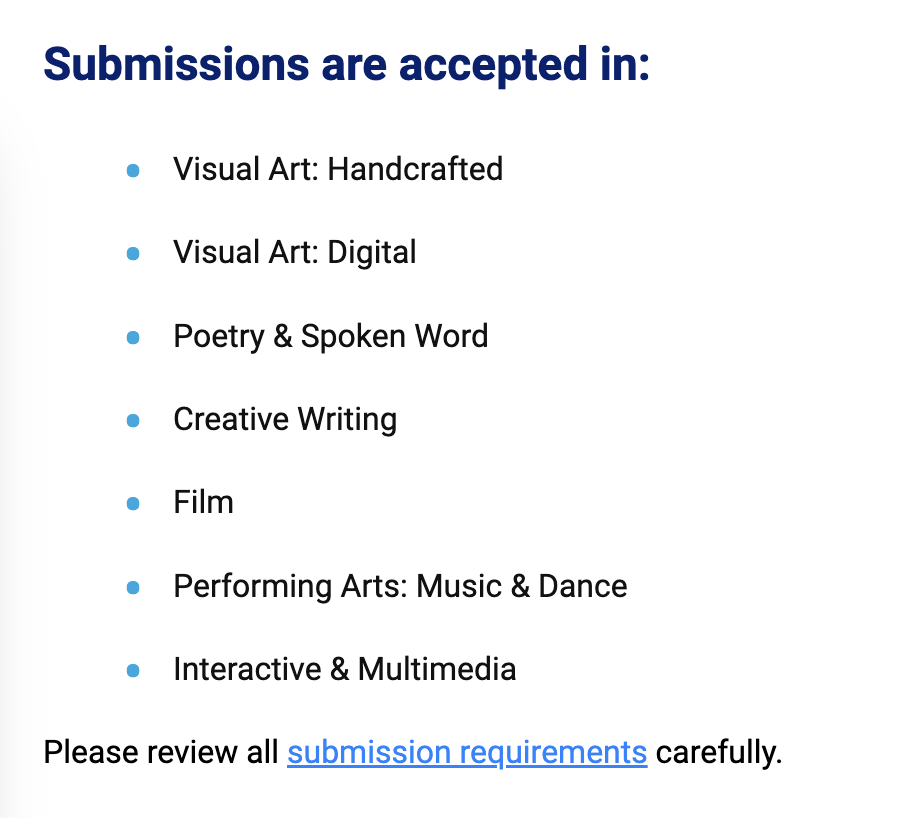The width and height of the screenshot is (906, 818).
Task: Click the 'Creative Writing' list entry
Action: (x=285, y=419)
